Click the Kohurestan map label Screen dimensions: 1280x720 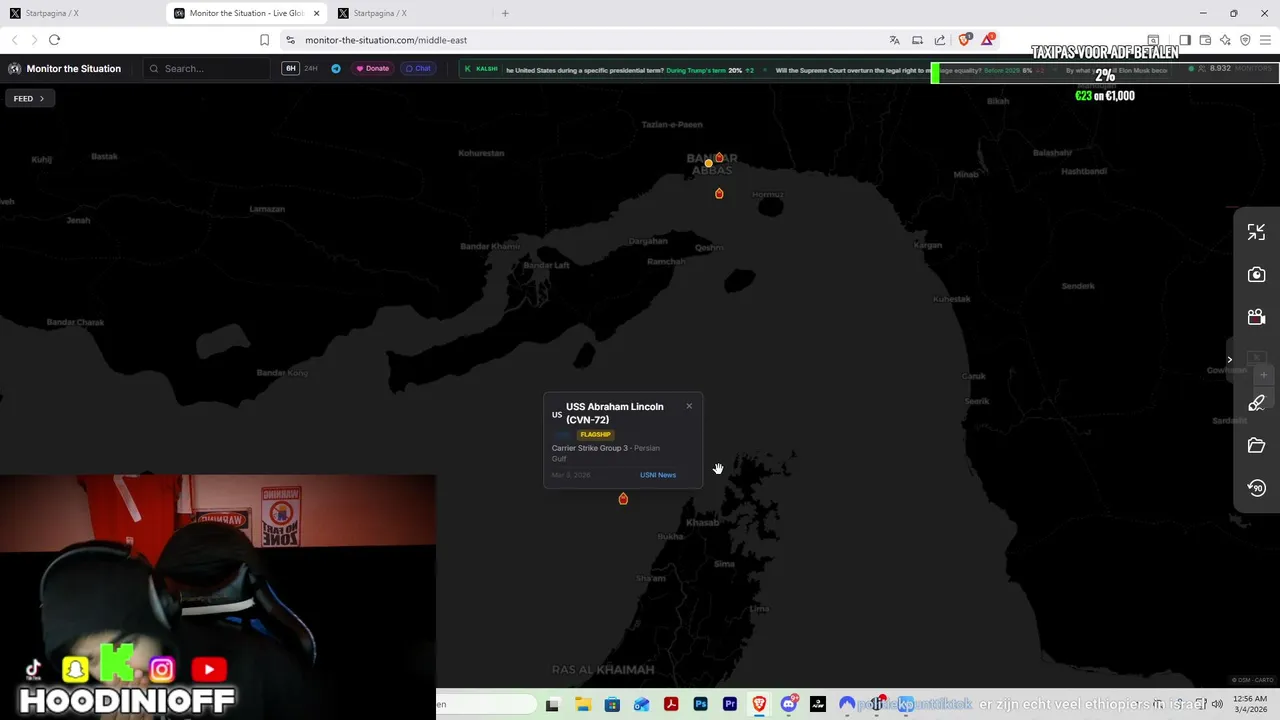[481, 153]
